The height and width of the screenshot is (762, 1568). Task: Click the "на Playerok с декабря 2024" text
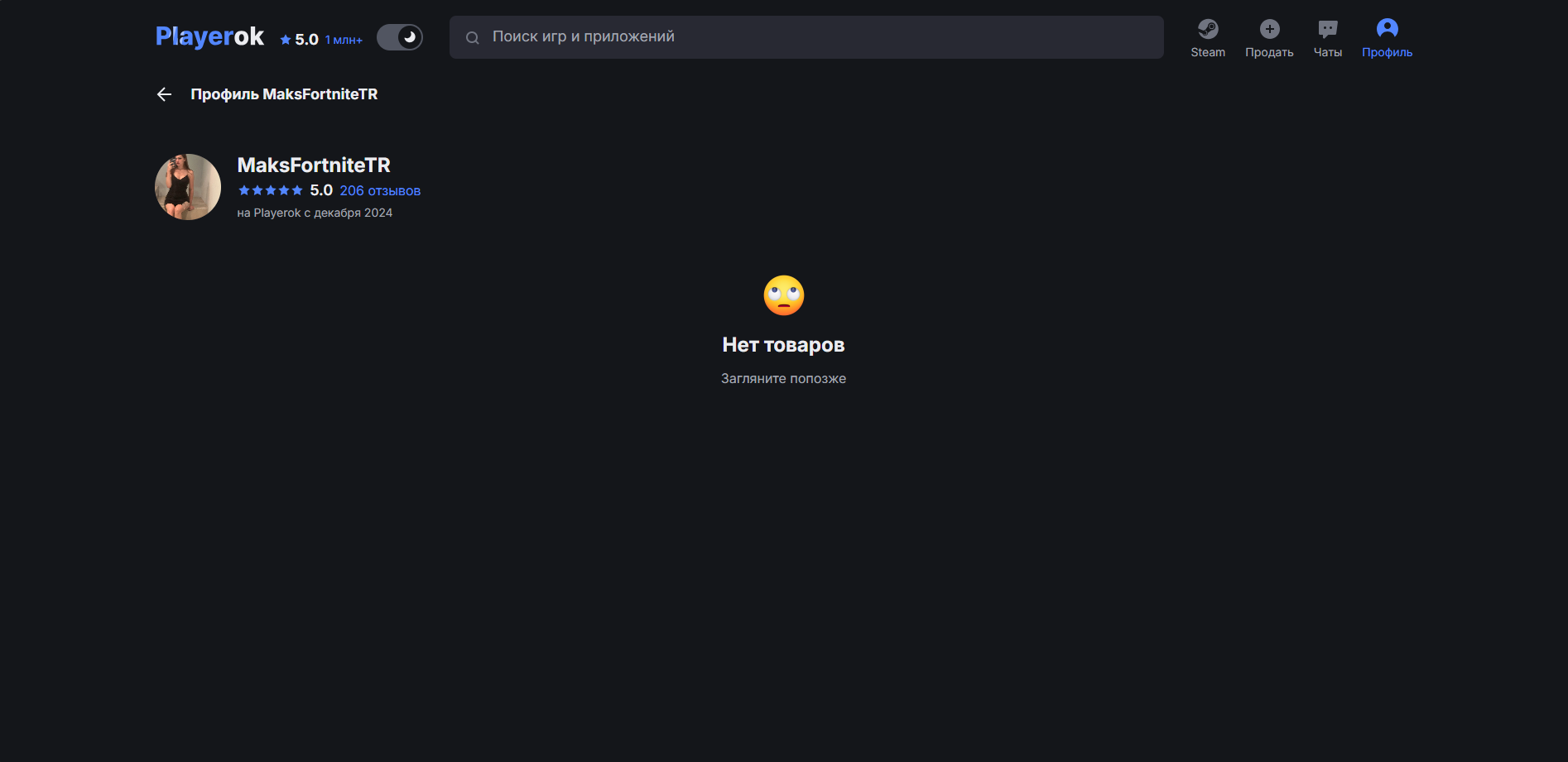point(315,213)
